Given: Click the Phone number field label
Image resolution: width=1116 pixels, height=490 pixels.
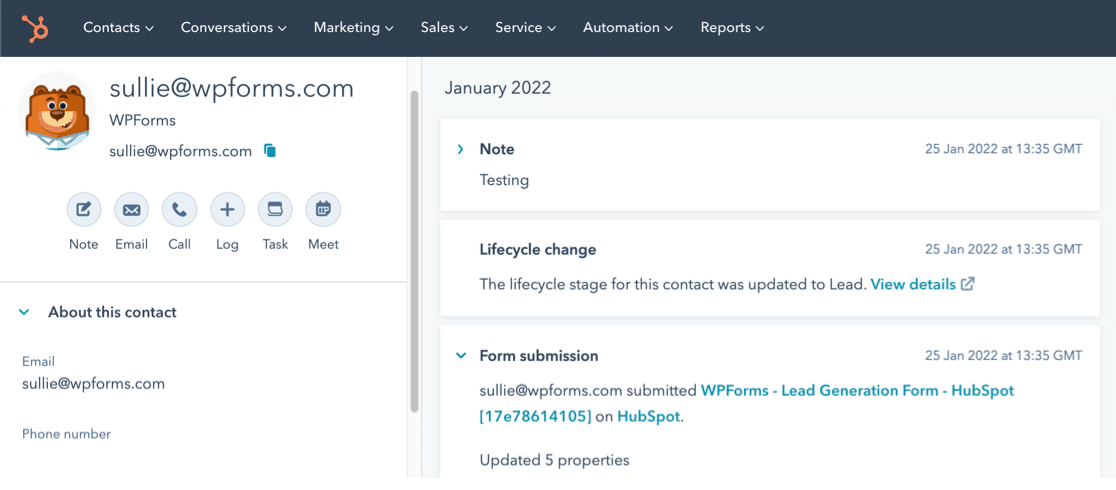Looking at the screenshot, I should [66, 434].
